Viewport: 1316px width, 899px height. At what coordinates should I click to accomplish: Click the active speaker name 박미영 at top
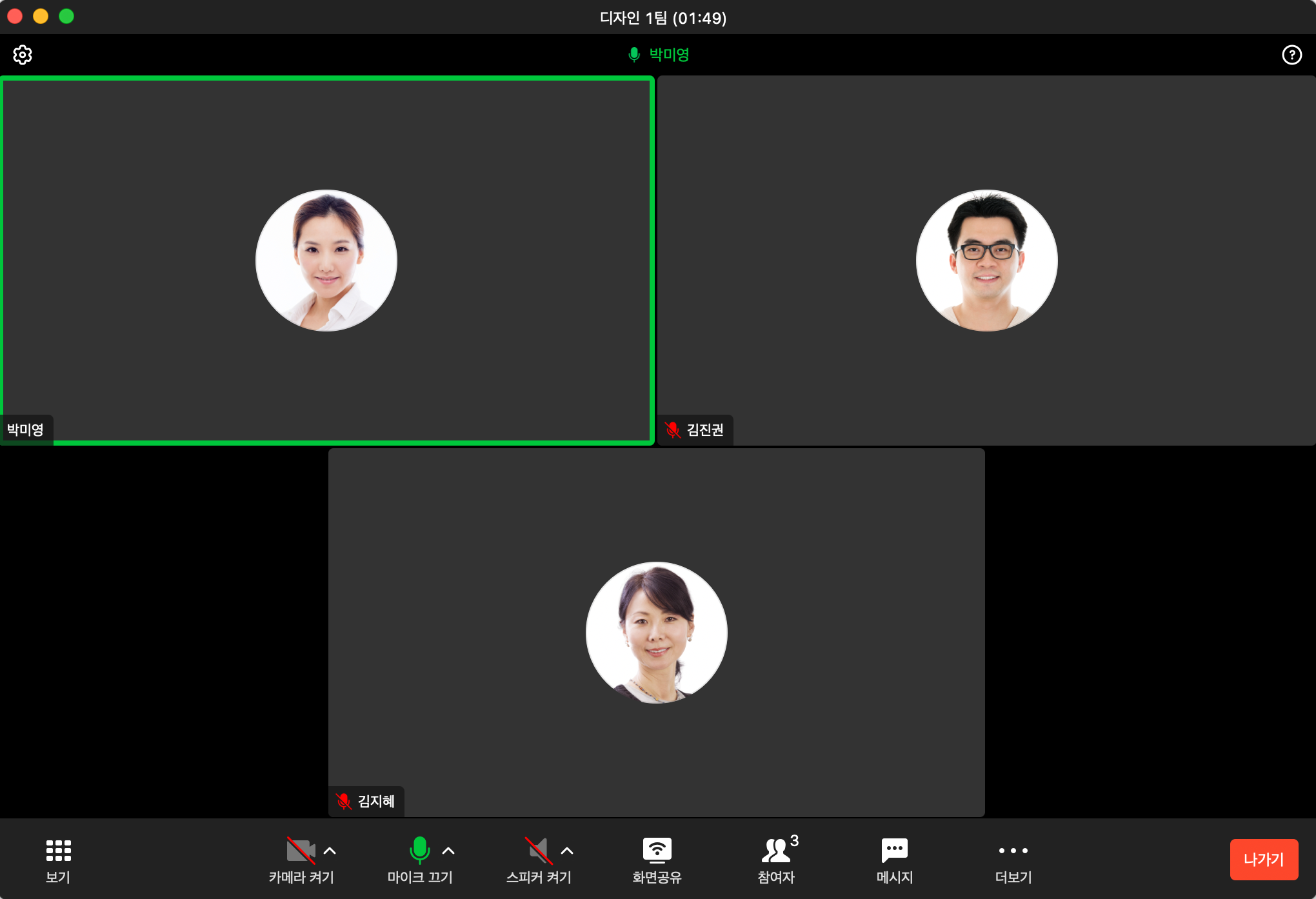(668, 55)
